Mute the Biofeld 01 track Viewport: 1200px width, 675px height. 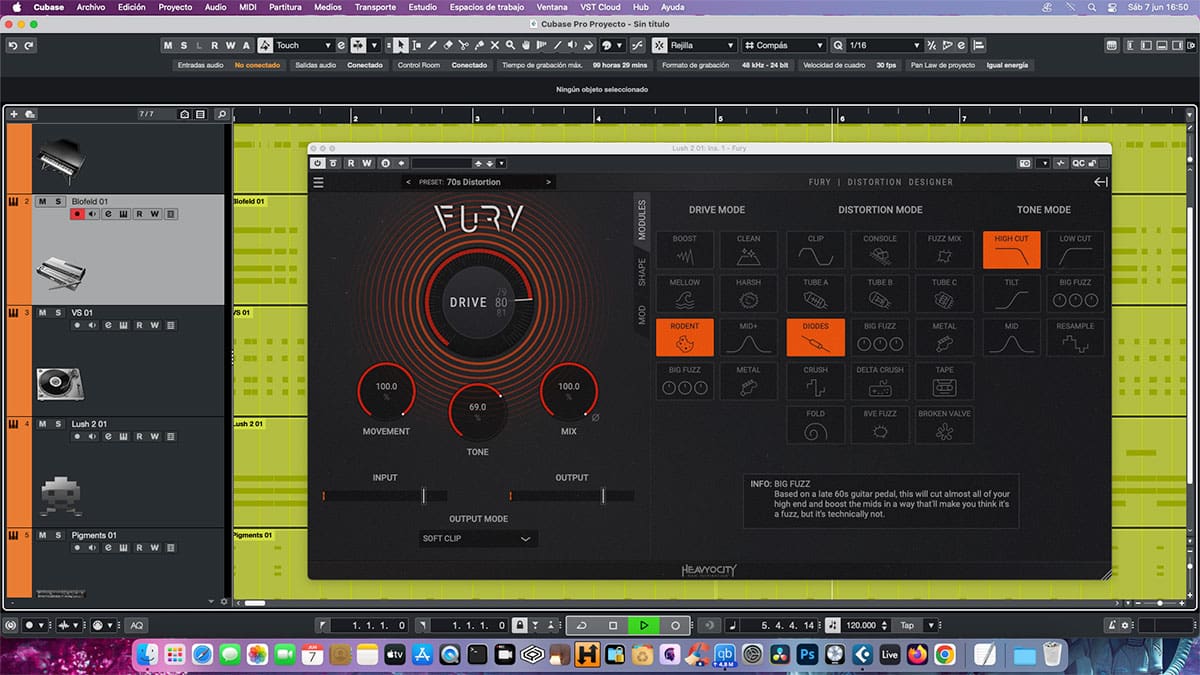[43, 201]
